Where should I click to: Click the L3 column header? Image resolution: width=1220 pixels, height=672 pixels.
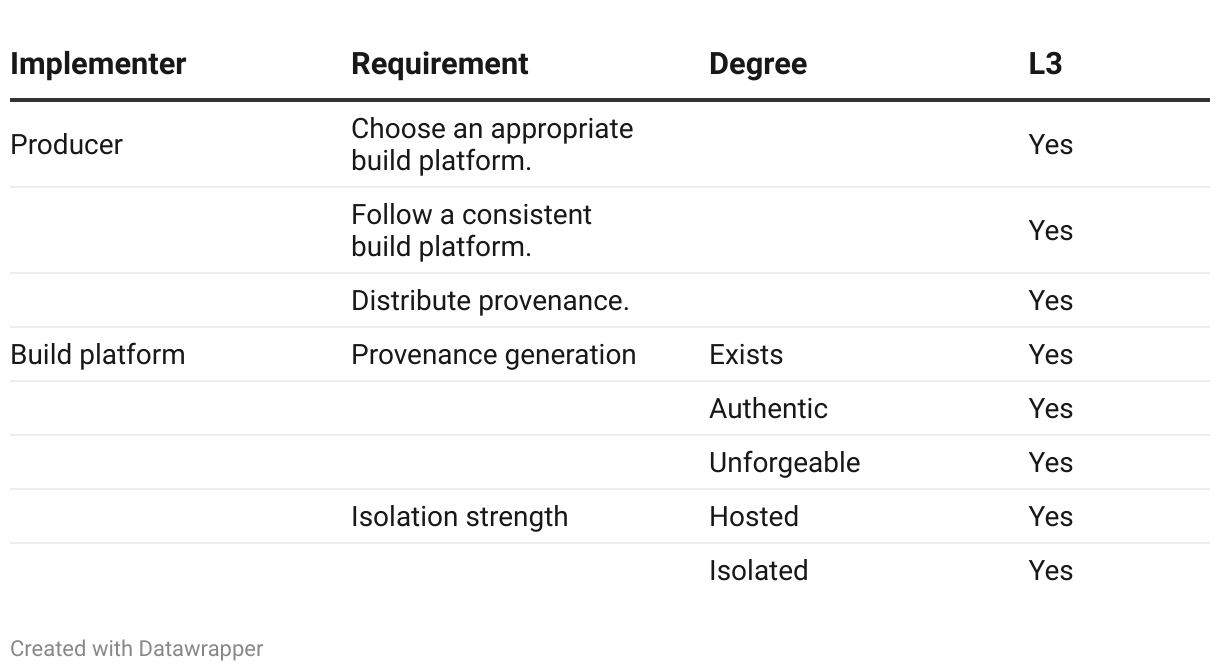click(x=1045, y=64)
